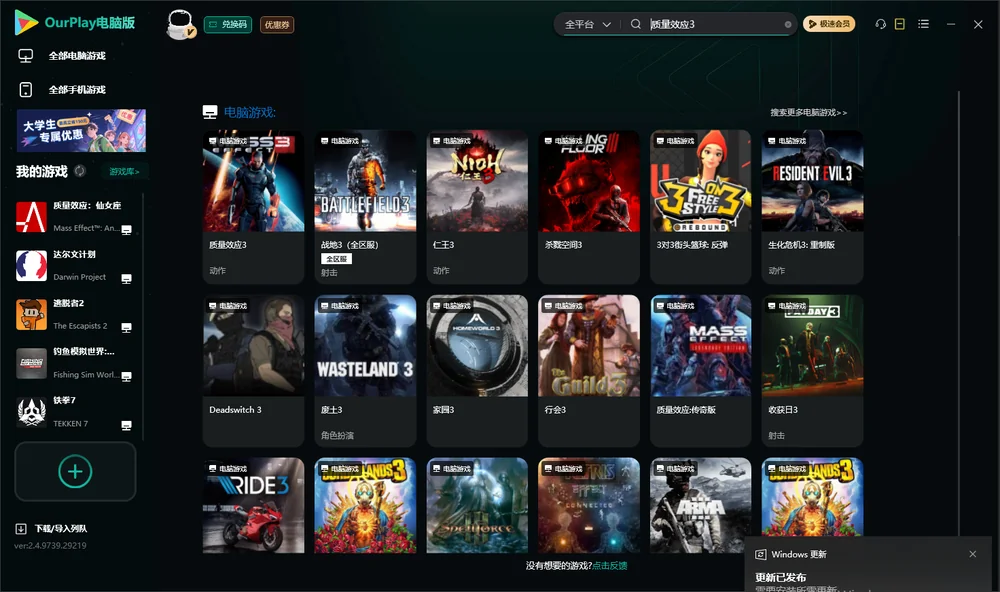Image resolution: width=1000 pixels, height=592 pixels.
Task: Open the 大学生专属优惠 banner
Action: click(81, 130)
